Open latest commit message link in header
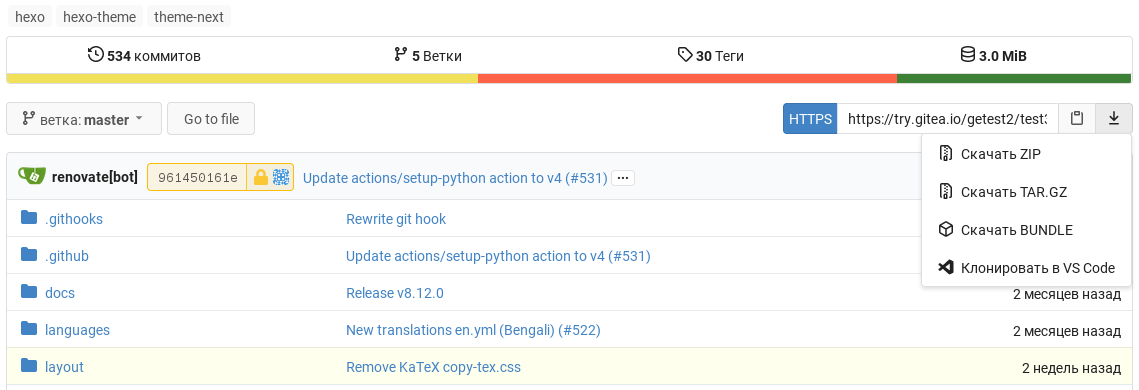The width and height of the screenshot is (1139, 390). (x=455, y=178)
